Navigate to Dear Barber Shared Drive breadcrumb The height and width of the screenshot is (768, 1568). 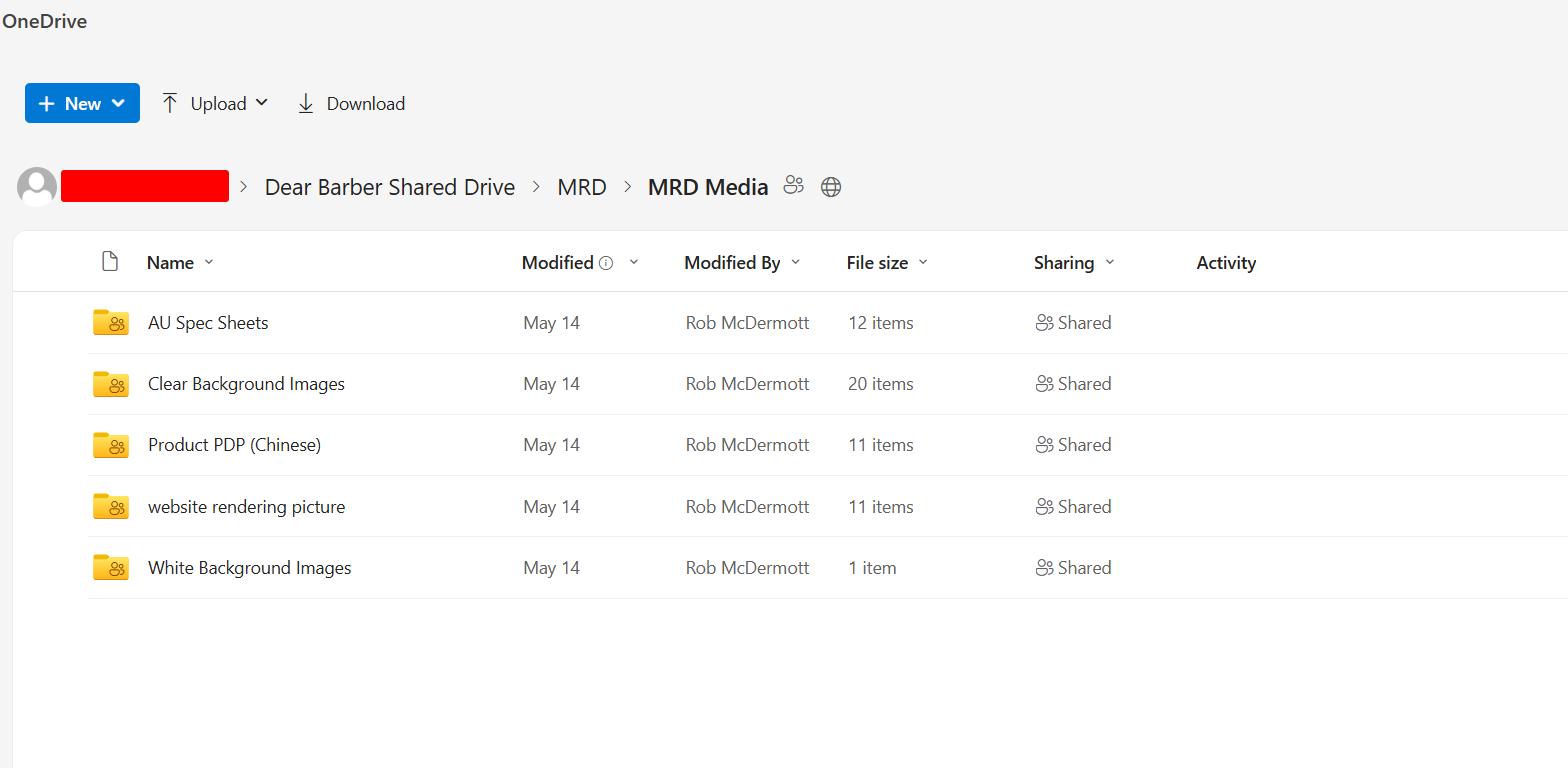point(390,187)
